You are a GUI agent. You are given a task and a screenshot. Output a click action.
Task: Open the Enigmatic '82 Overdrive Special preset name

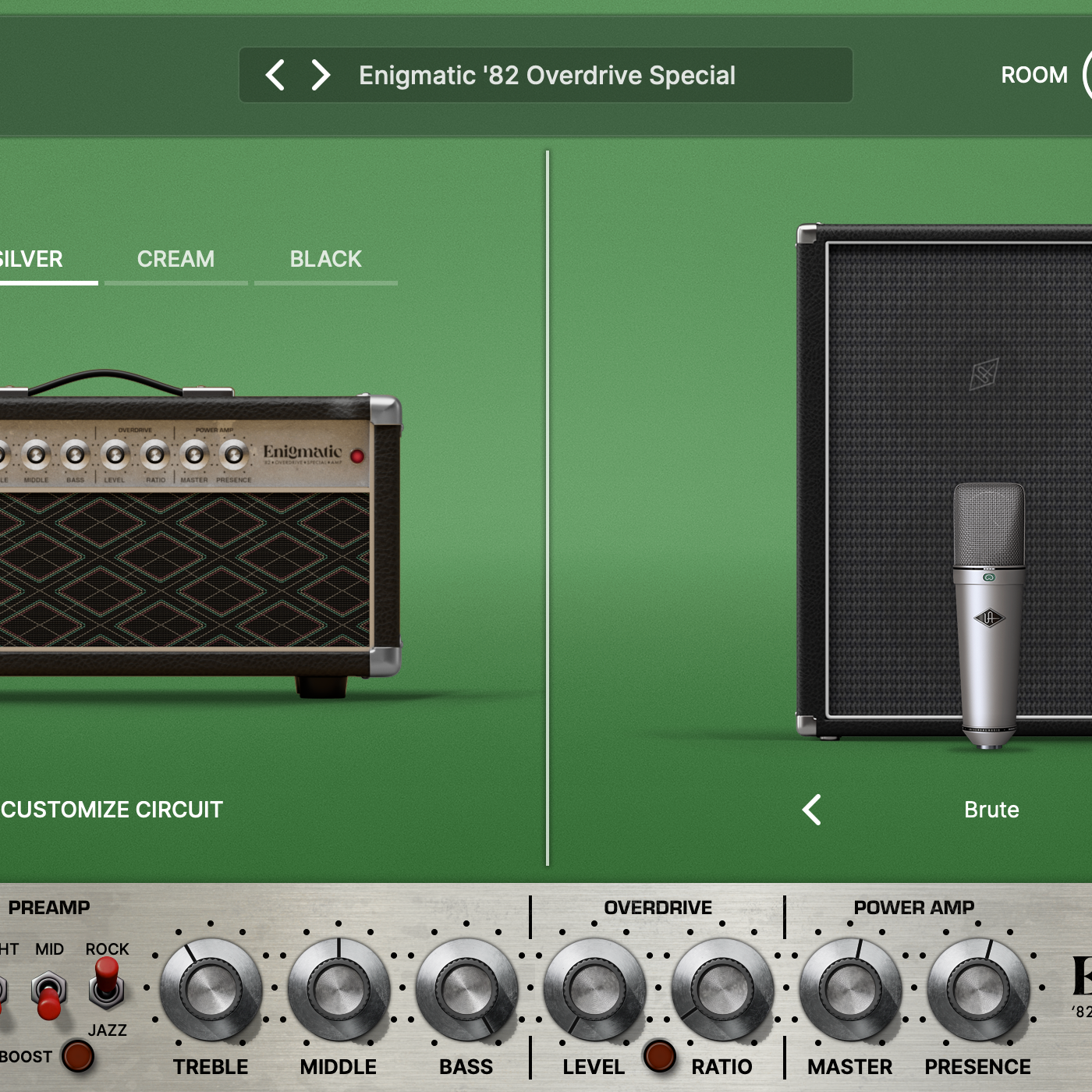(547, 76)
